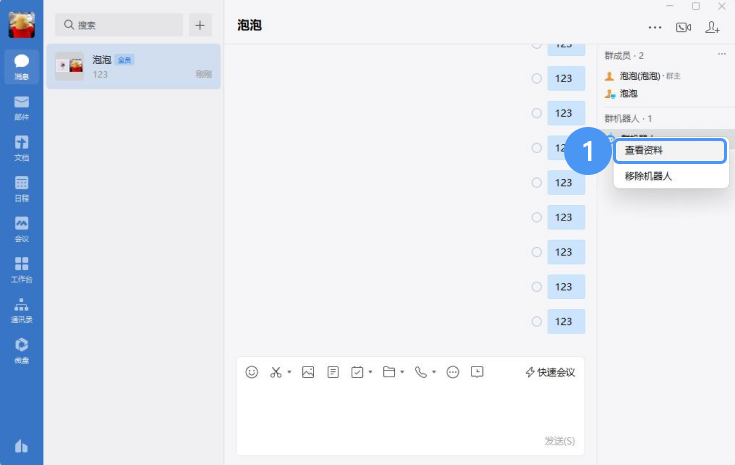
Task: Expand the screenshot scissors dropdown arrow
Action: coord(289,373)
